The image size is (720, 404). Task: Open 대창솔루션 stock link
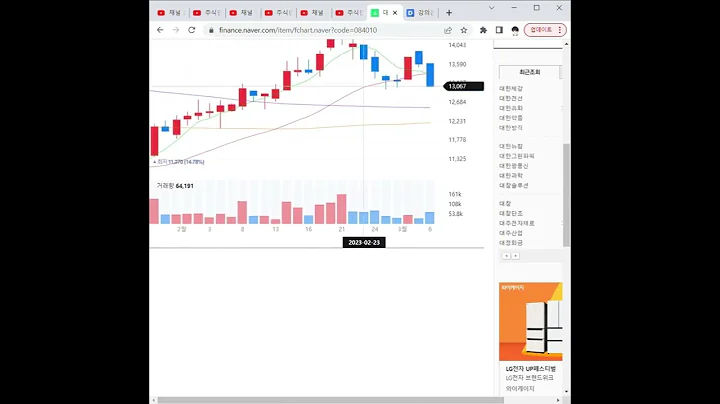click(514, 185)
